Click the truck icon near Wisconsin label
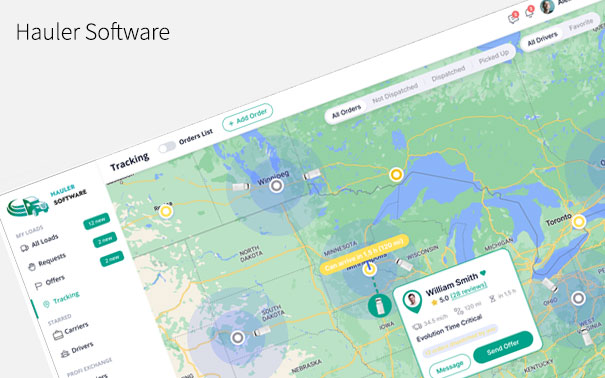 (x=404, y=265)
